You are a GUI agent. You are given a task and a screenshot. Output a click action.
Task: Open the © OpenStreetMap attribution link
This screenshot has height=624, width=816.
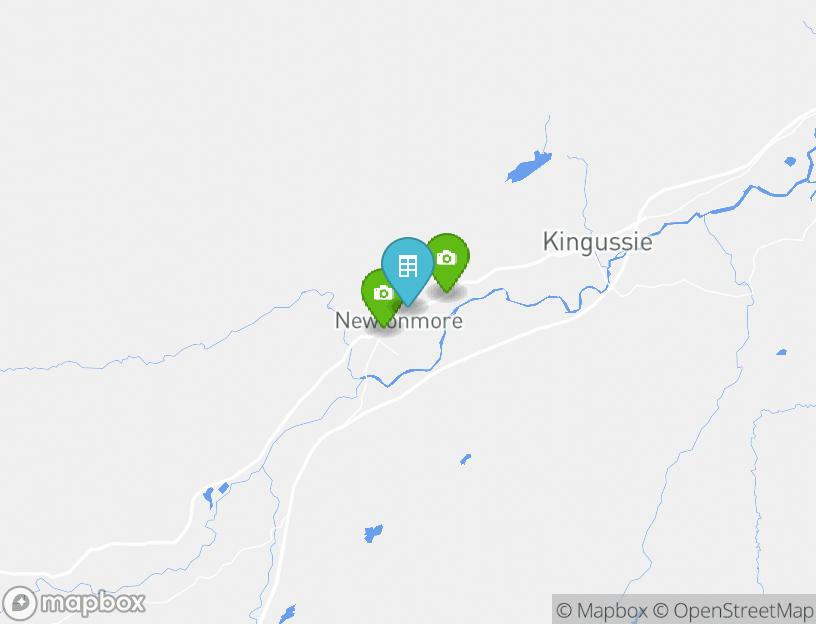(x=733, y=610)
